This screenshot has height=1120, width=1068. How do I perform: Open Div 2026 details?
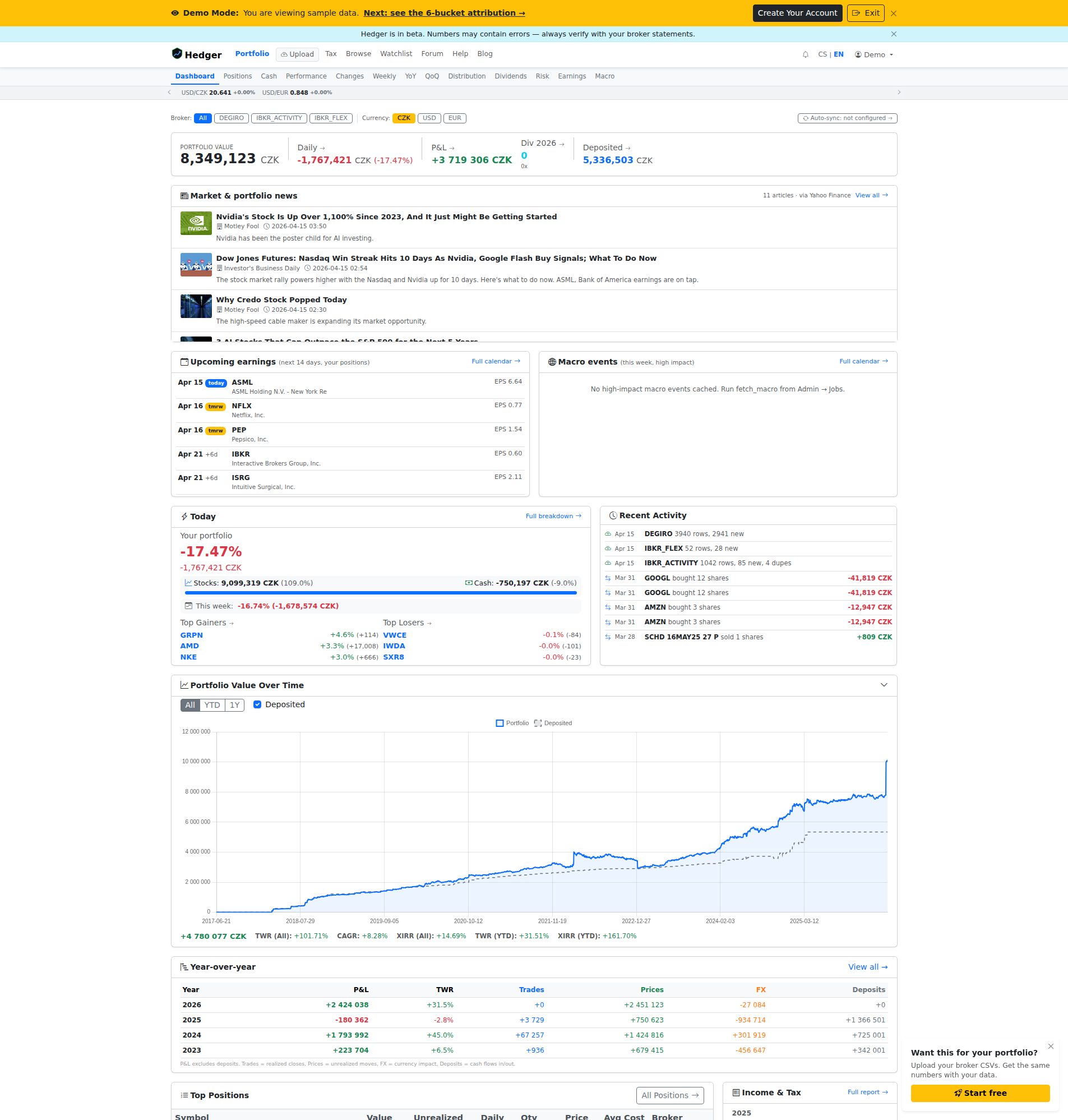pos(543,144)
